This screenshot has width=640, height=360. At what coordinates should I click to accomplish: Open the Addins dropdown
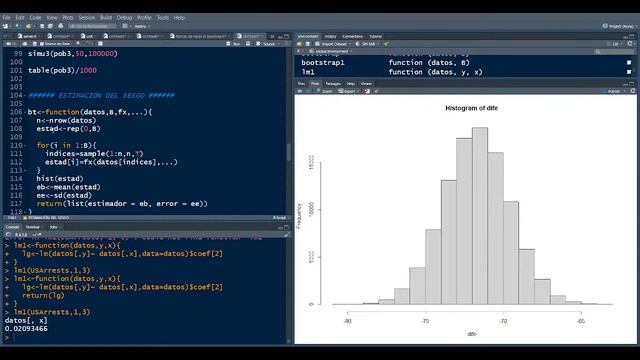[142, 26]
